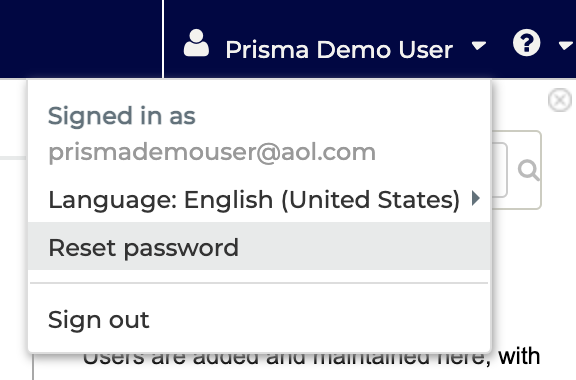Image resolution: width=576 pixels, height=380 pixels.
Task: Expand the caret beside the help icon
Action: point(565,46)
